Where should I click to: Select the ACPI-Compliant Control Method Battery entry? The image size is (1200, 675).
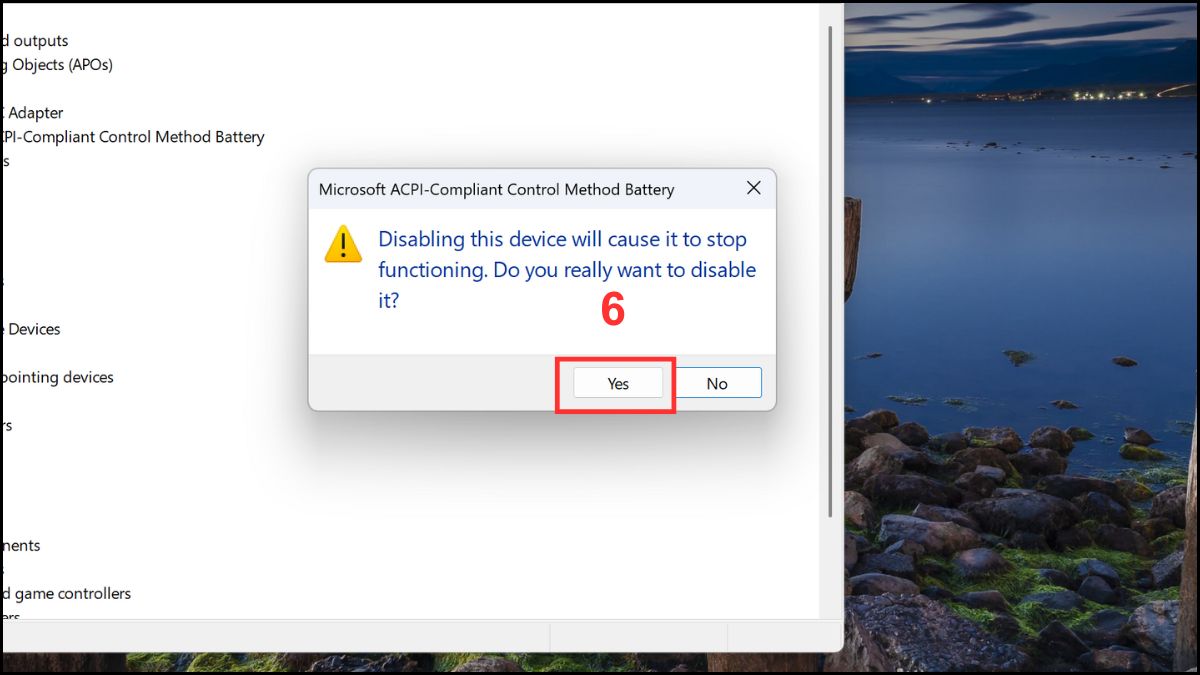133,137
